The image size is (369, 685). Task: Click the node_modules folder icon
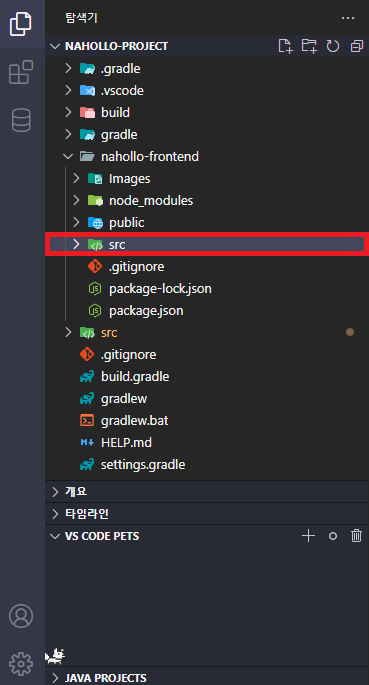pyautogui.click(x=95, y=201)
